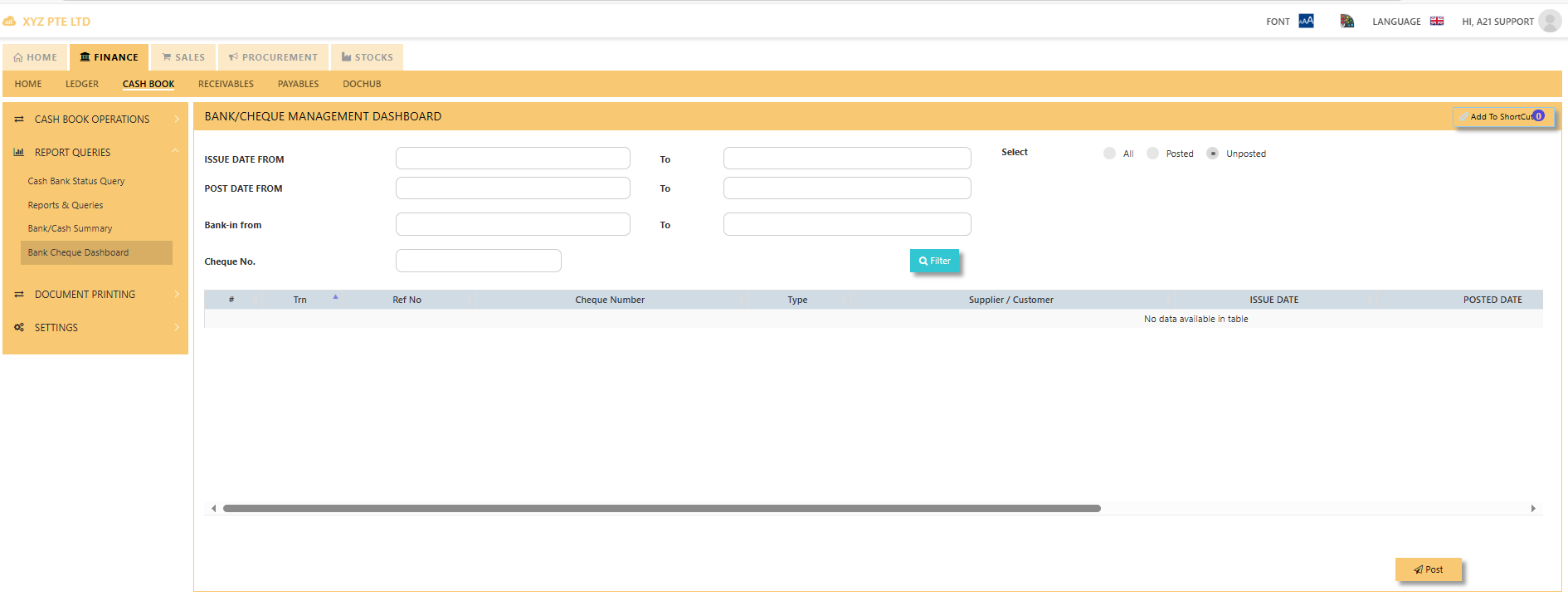Click the XYZ PTE LTD cloud logo

coord(10,22)
